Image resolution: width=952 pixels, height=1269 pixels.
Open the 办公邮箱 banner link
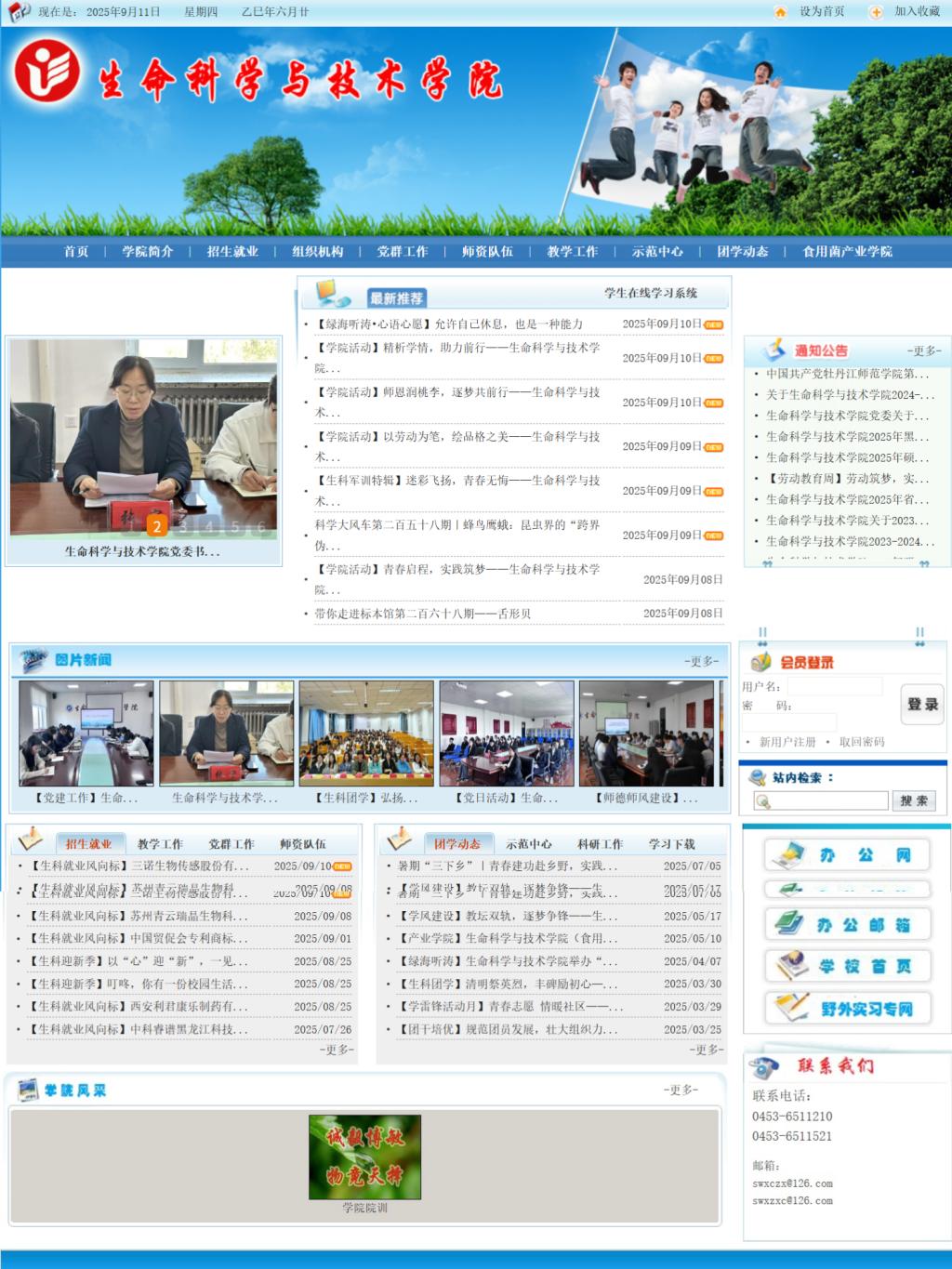[847, 924]
